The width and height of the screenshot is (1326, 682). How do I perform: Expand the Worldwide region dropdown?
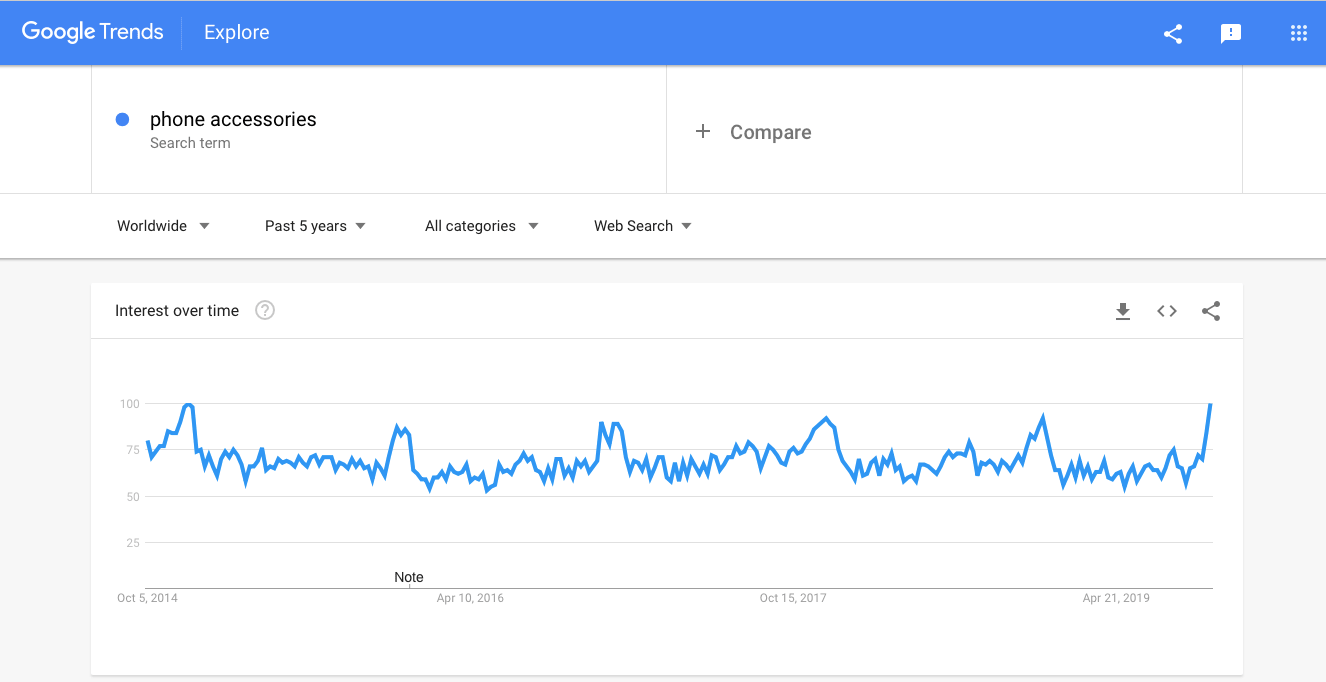pos(163,226)
